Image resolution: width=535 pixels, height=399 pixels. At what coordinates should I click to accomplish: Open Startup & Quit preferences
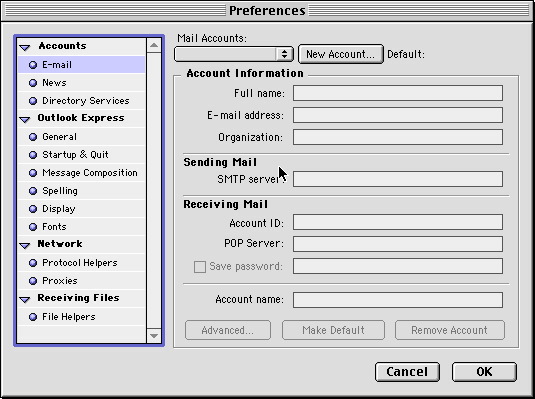82,155
